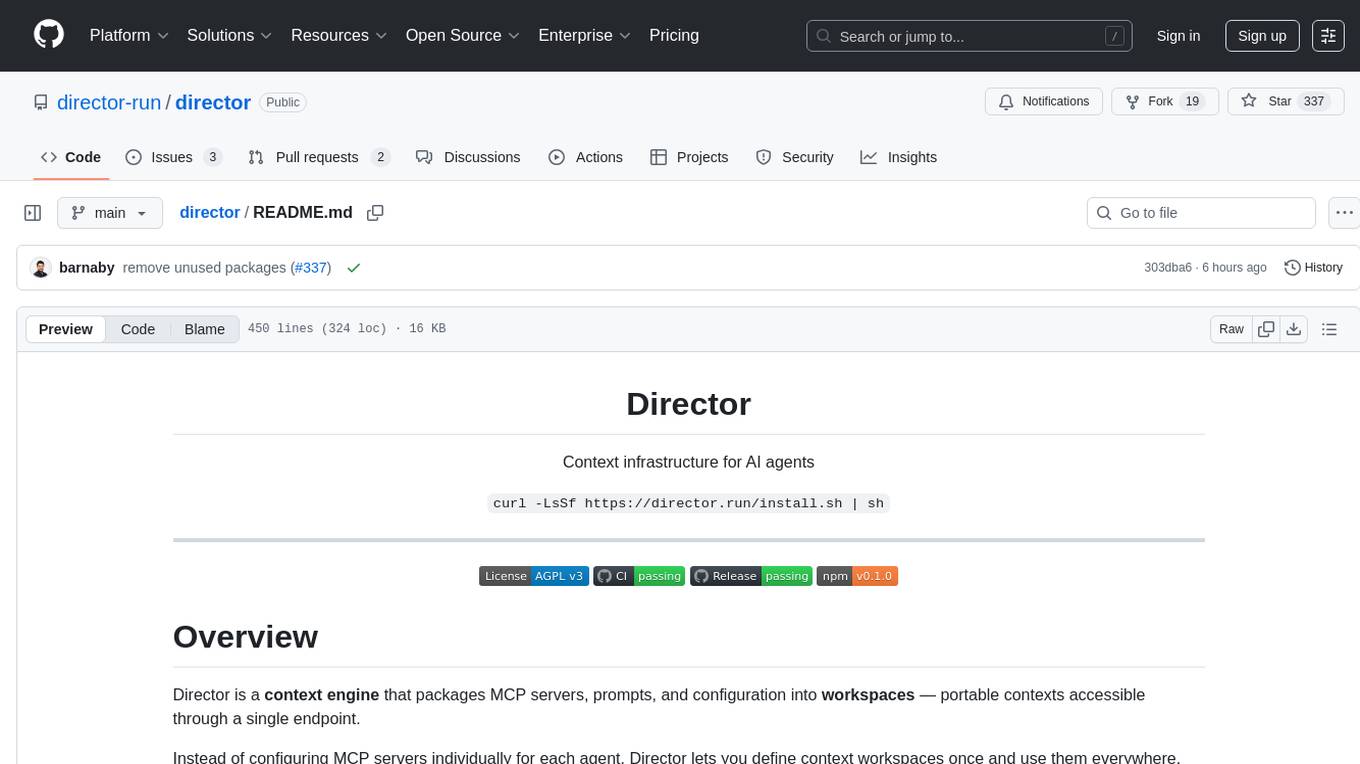Click the Notifications bell button

pyautogui.click(x=1044, y=102)
